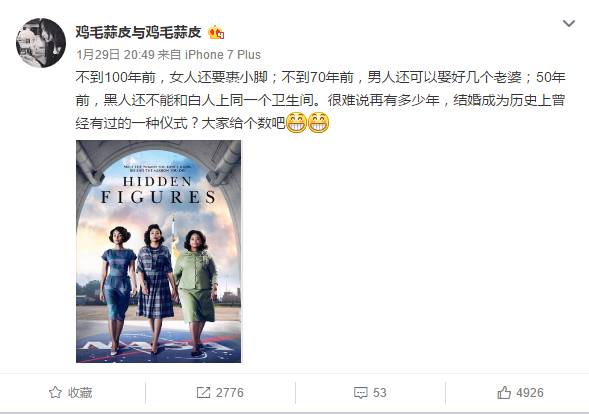This screenshot has width=589, height=414.
Task: Click the thumbs-up like icon
Action: pyautogui.click(x=504, y=393)
